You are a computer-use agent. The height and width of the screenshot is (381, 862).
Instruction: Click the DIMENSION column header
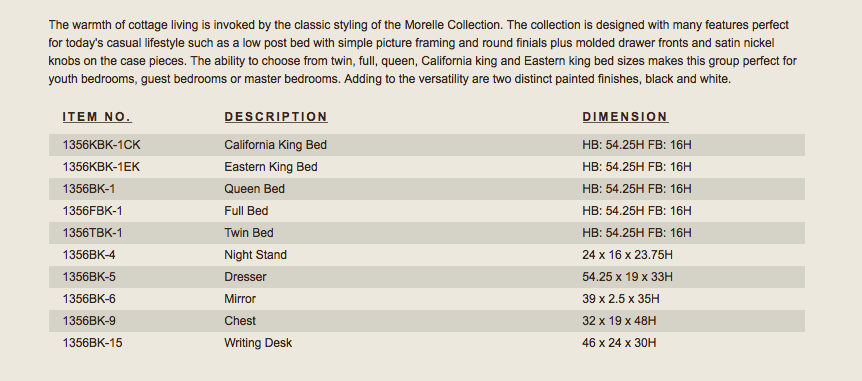(626, 117)
